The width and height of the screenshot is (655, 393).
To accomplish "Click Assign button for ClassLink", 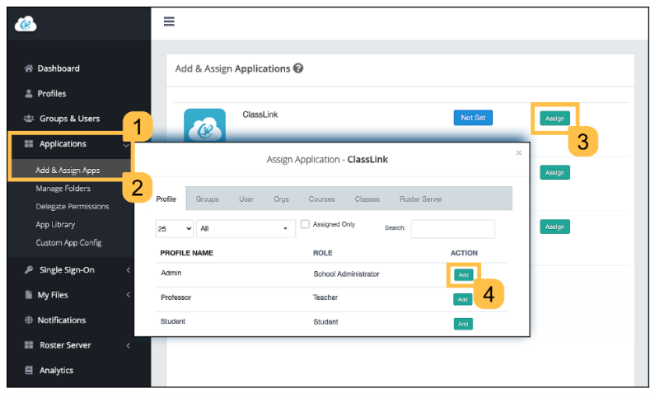I will [x=555, y=118].
